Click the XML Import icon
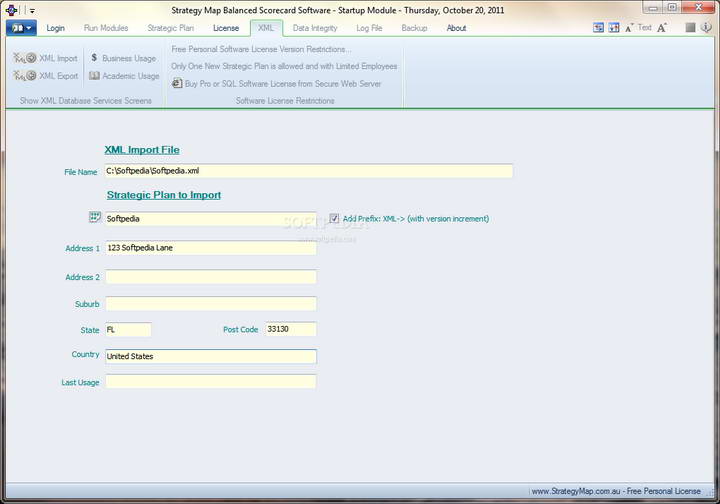This screenshot has width=720, height=504. 25,58
